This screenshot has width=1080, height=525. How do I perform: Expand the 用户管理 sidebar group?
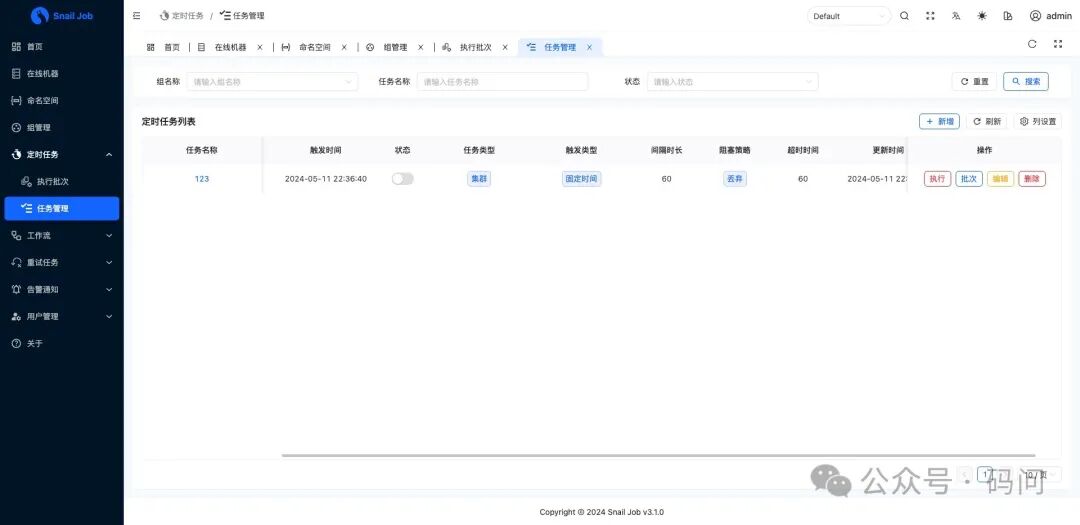click(x=61, y=316)
